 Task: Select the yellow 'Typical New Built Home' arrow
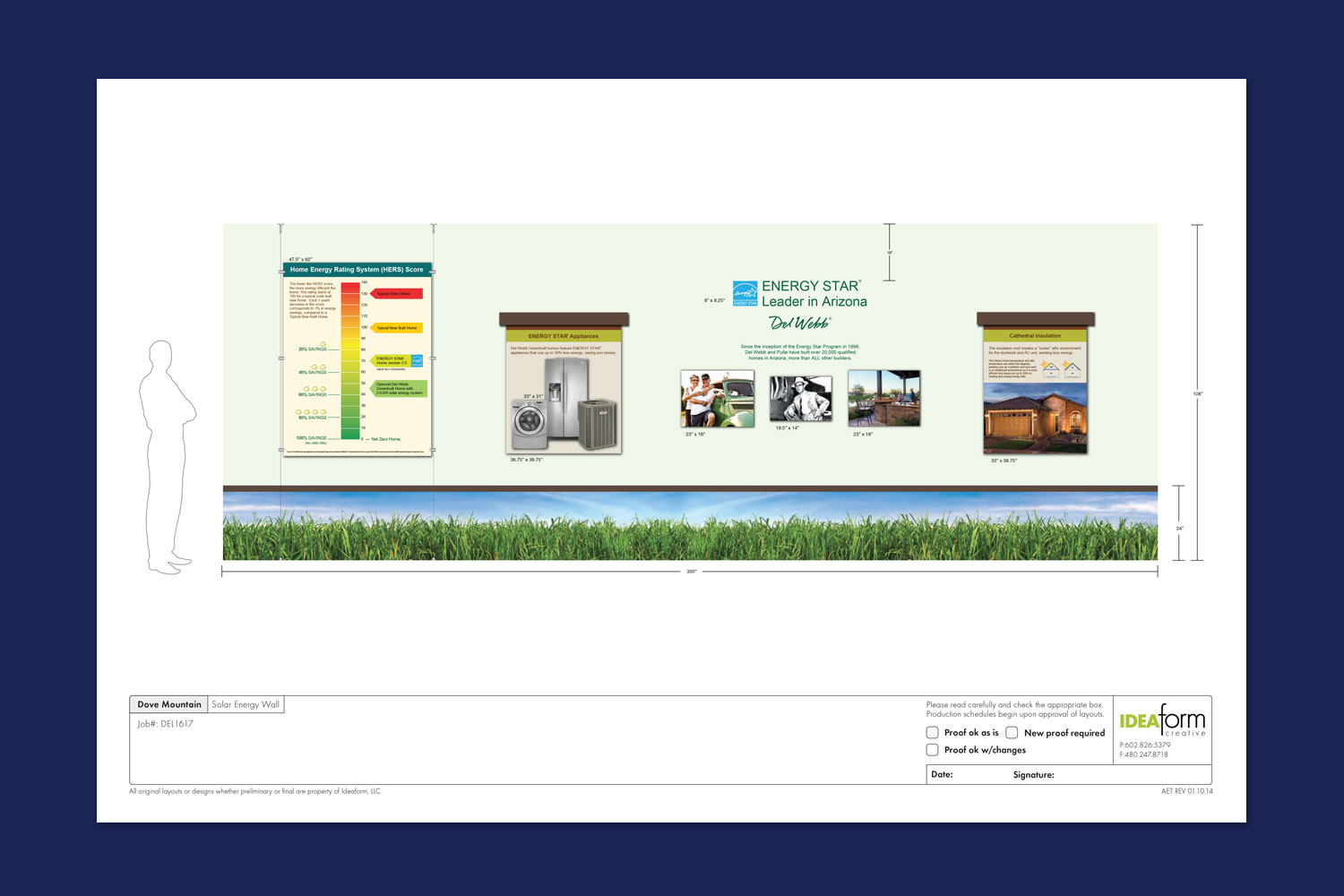click(396, 328)
